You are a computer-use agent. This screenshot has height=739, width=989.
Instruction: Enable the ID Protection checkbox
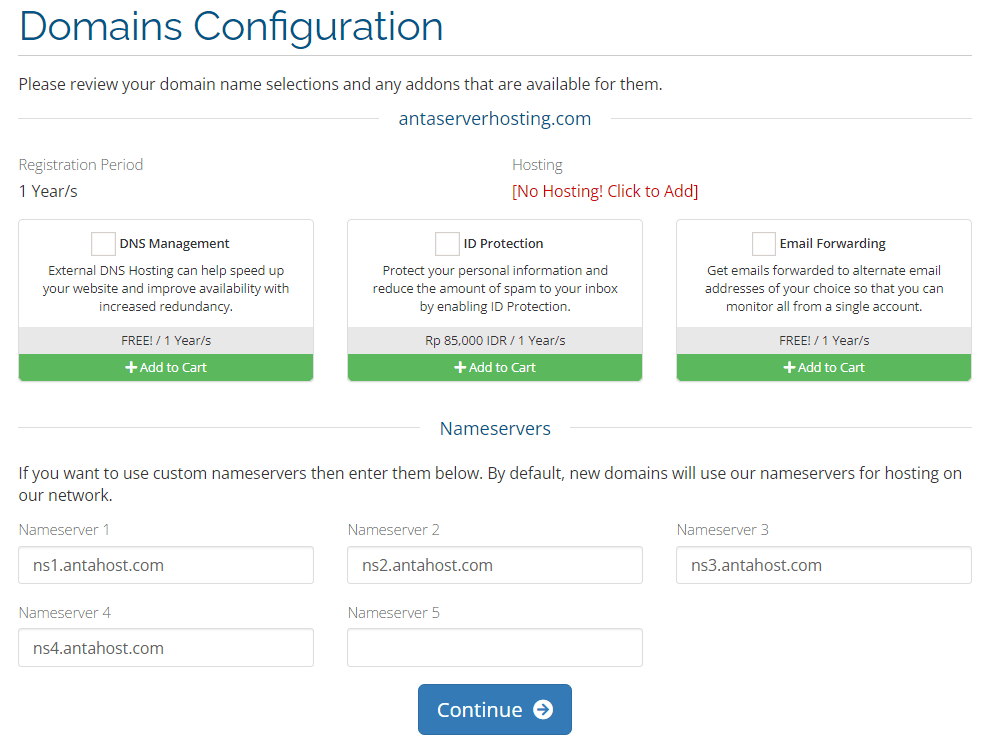447,243
